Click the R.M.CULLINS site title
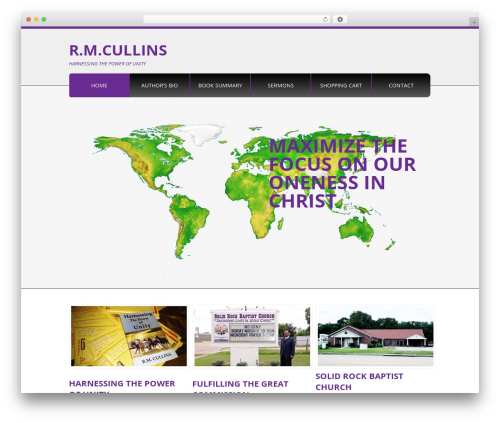This screenshot has width=500, height=423. (x=118, y=50)
